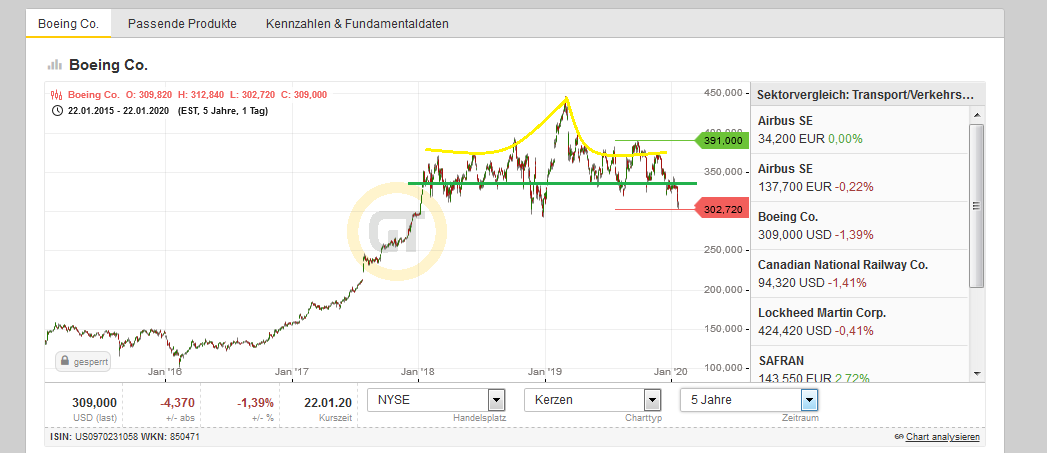Open the NYSE Handelsplatz dropdown
Image resolution: width=1047 pixels, height=453 pixels.
click(x=436, y=400)
